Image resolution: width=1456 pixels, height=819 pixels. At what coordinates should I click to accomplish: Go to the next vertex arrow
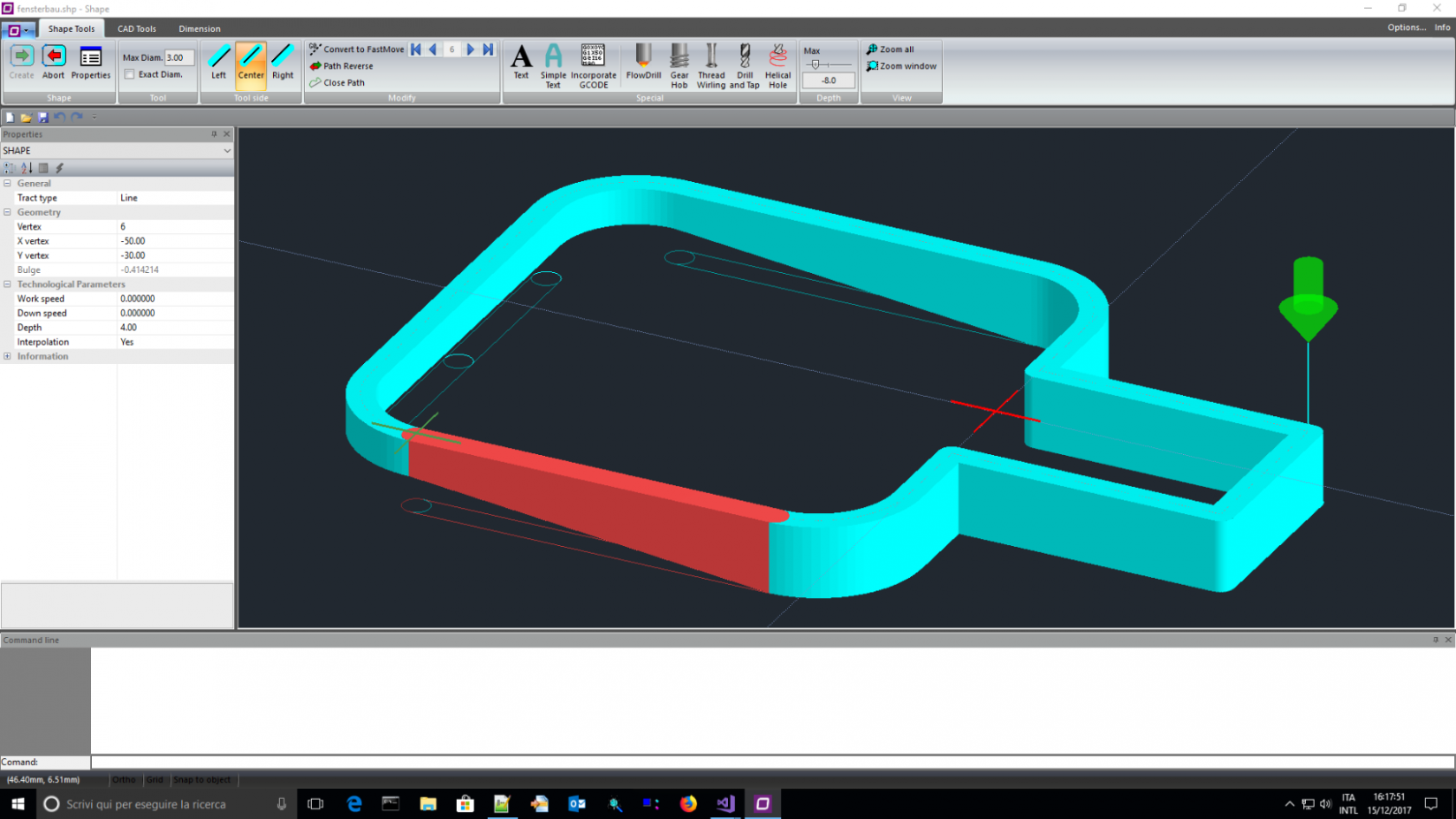click(471, 49)
